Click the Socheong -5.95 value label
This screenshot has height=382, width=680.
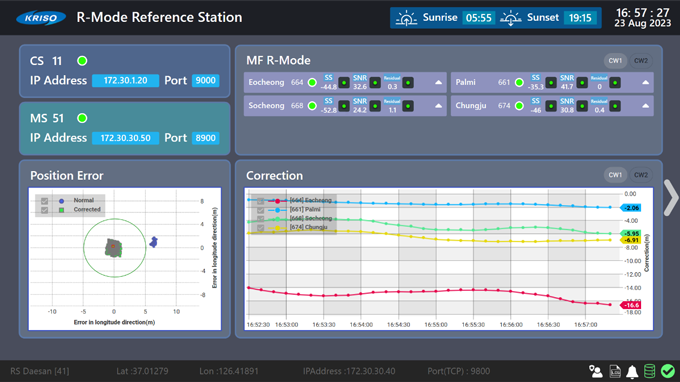631,234
